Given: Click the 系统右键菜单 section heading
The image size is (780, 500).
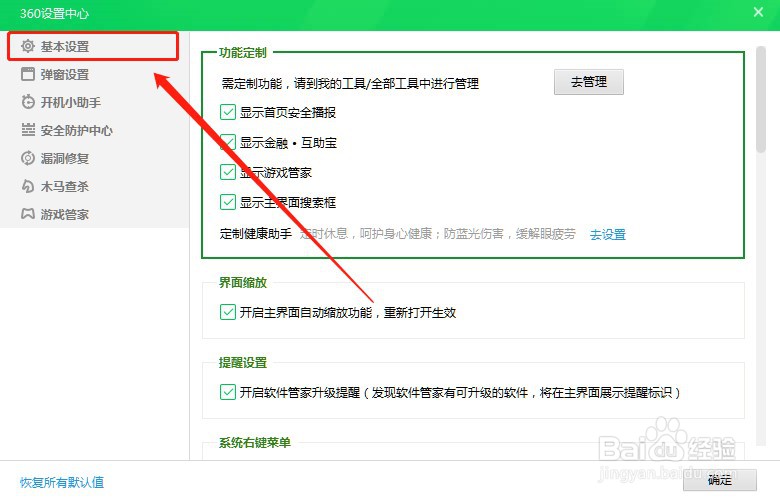Looking at the screenshot, I should 255,442.
